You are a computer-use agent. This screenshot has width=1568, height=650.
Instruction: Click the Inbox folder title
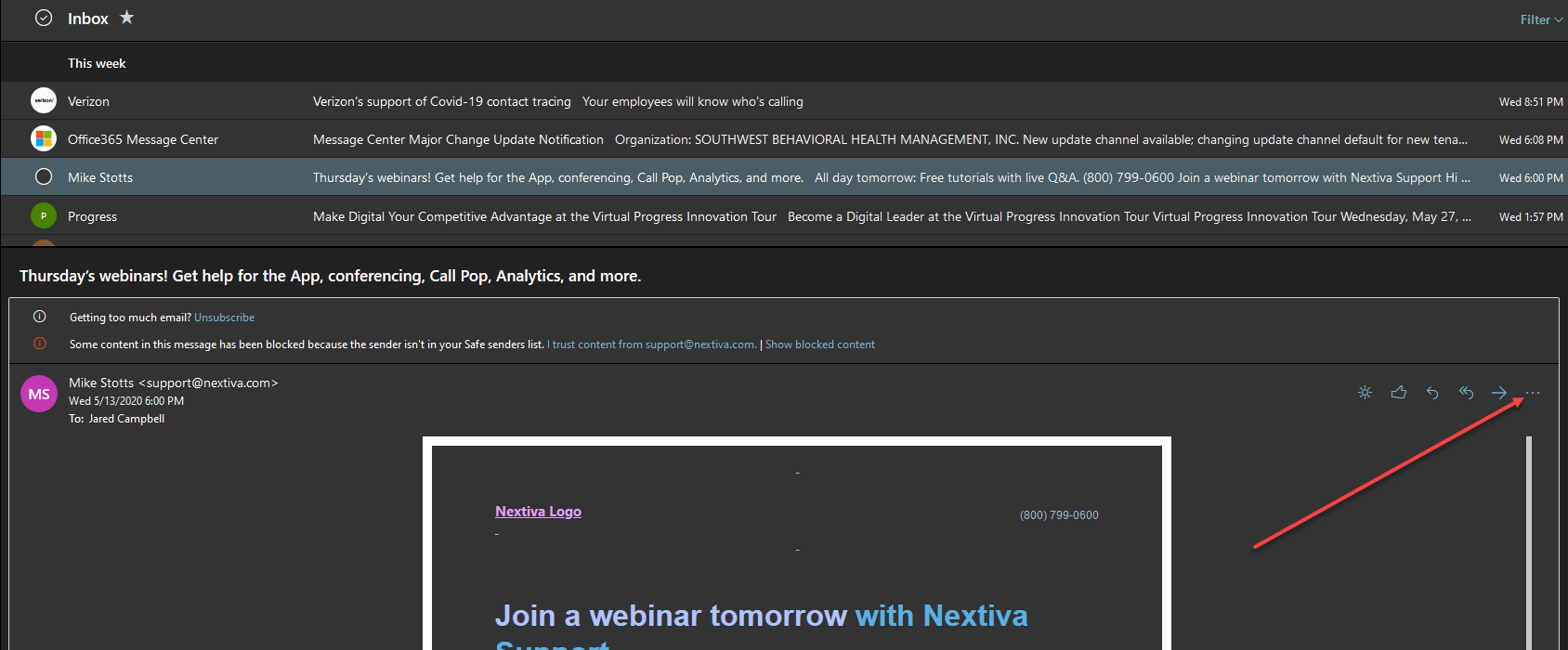point(88,19)
